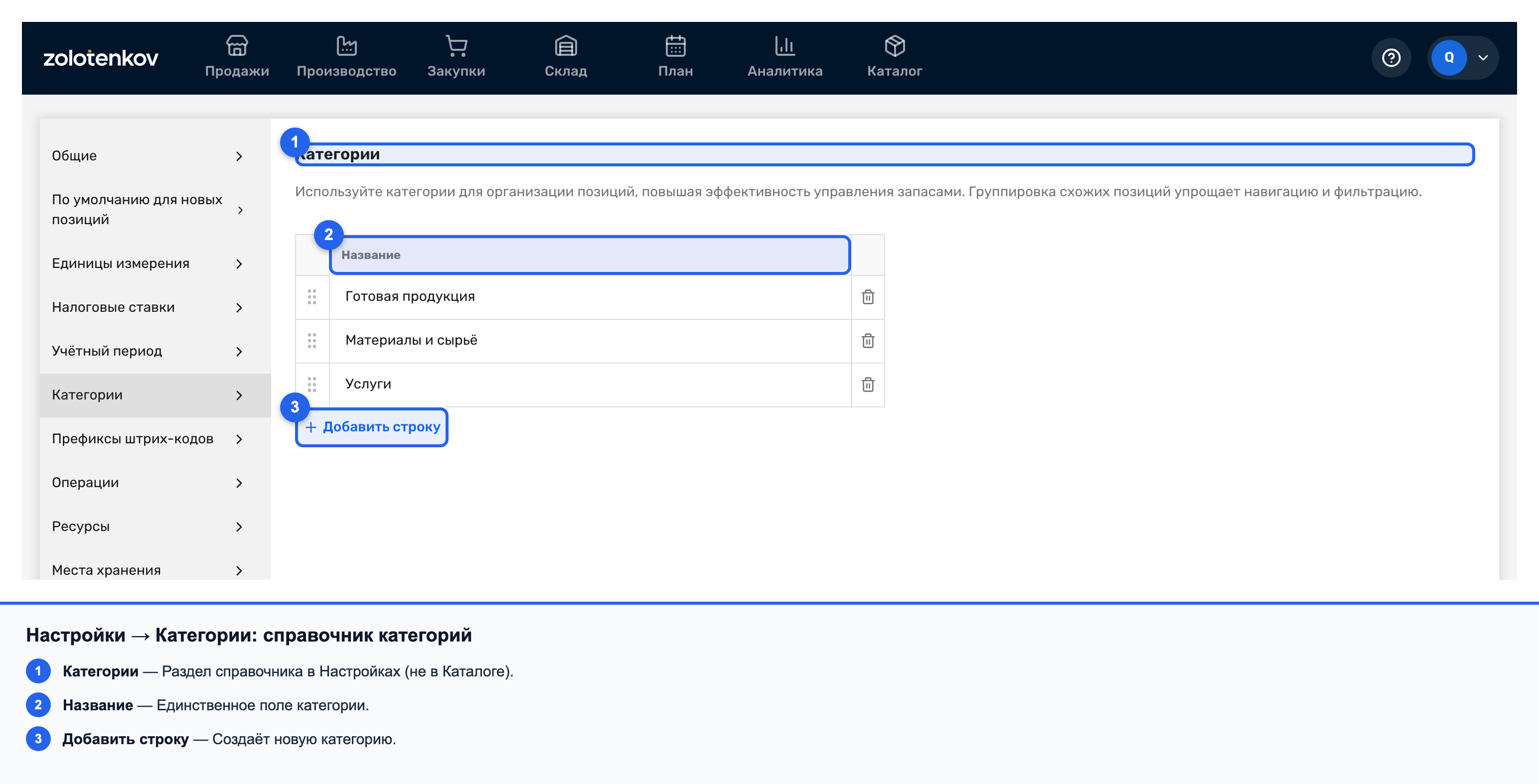Open Налоговые ставки settings item
The image size is (1539, 784).
(148, 307)
